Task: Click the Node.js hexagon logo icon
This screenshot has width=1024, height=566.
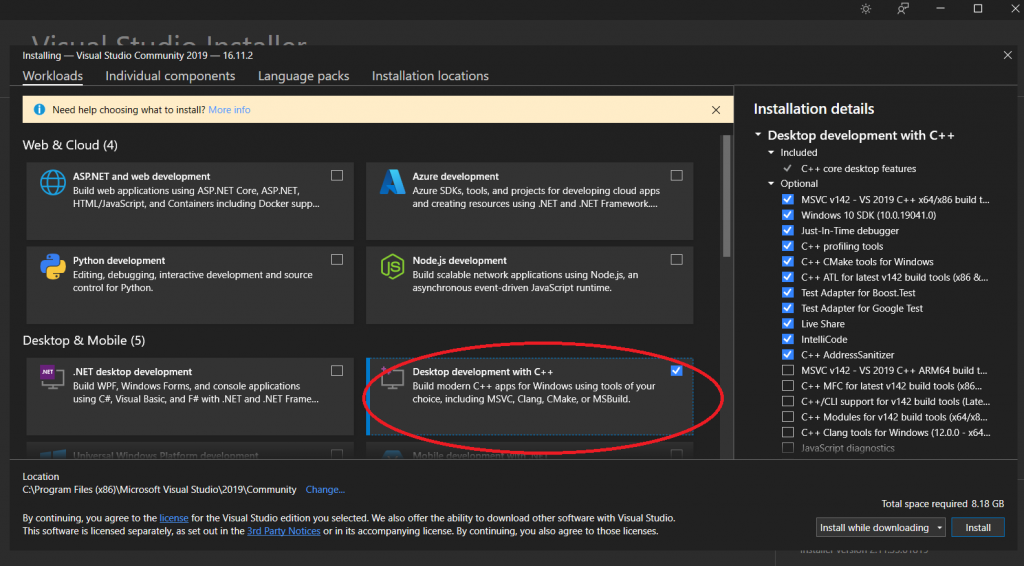Action: [392, 266]
